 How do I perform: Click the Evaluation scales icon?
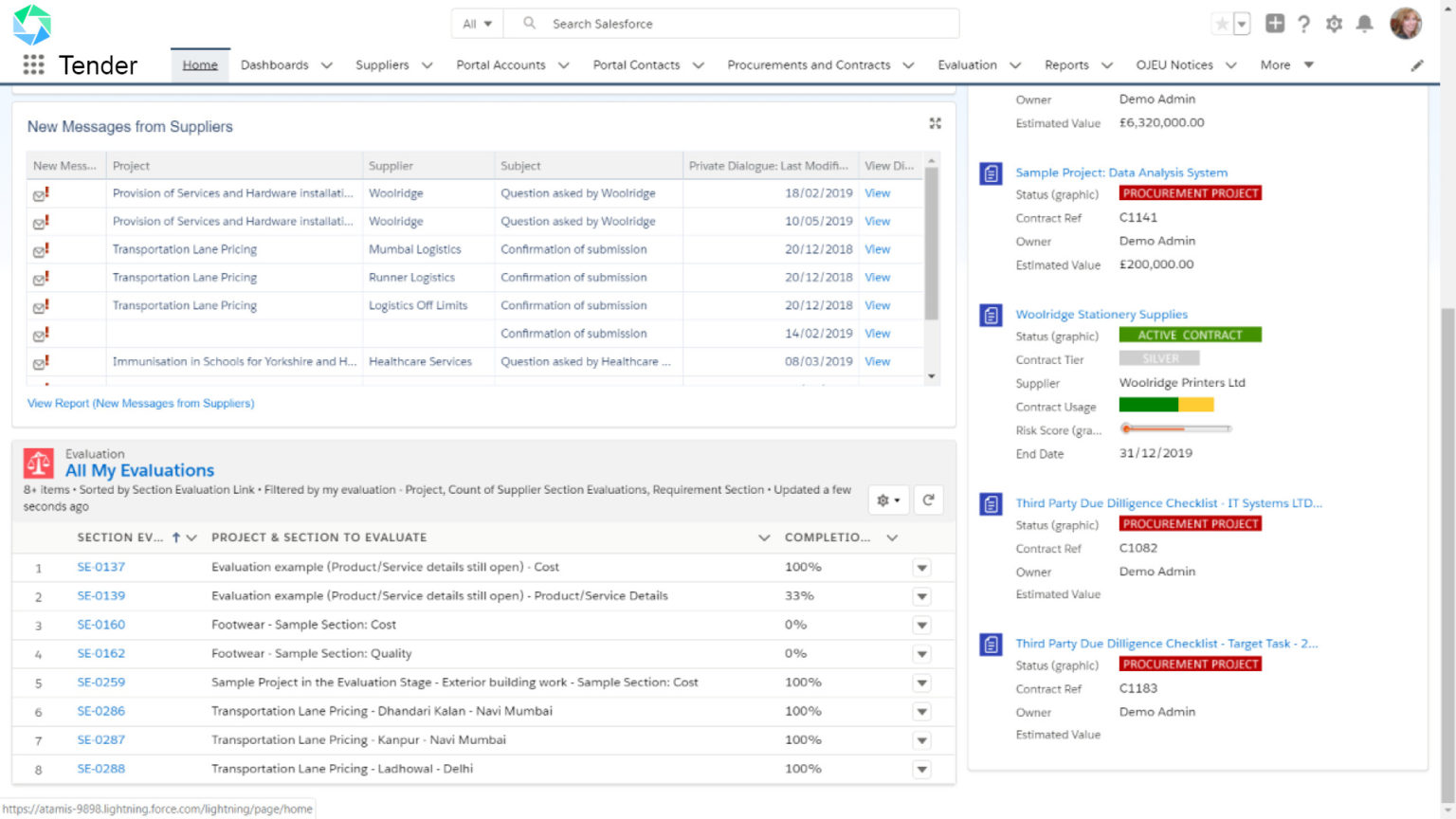pyautogui.click(x=39, y=463)
